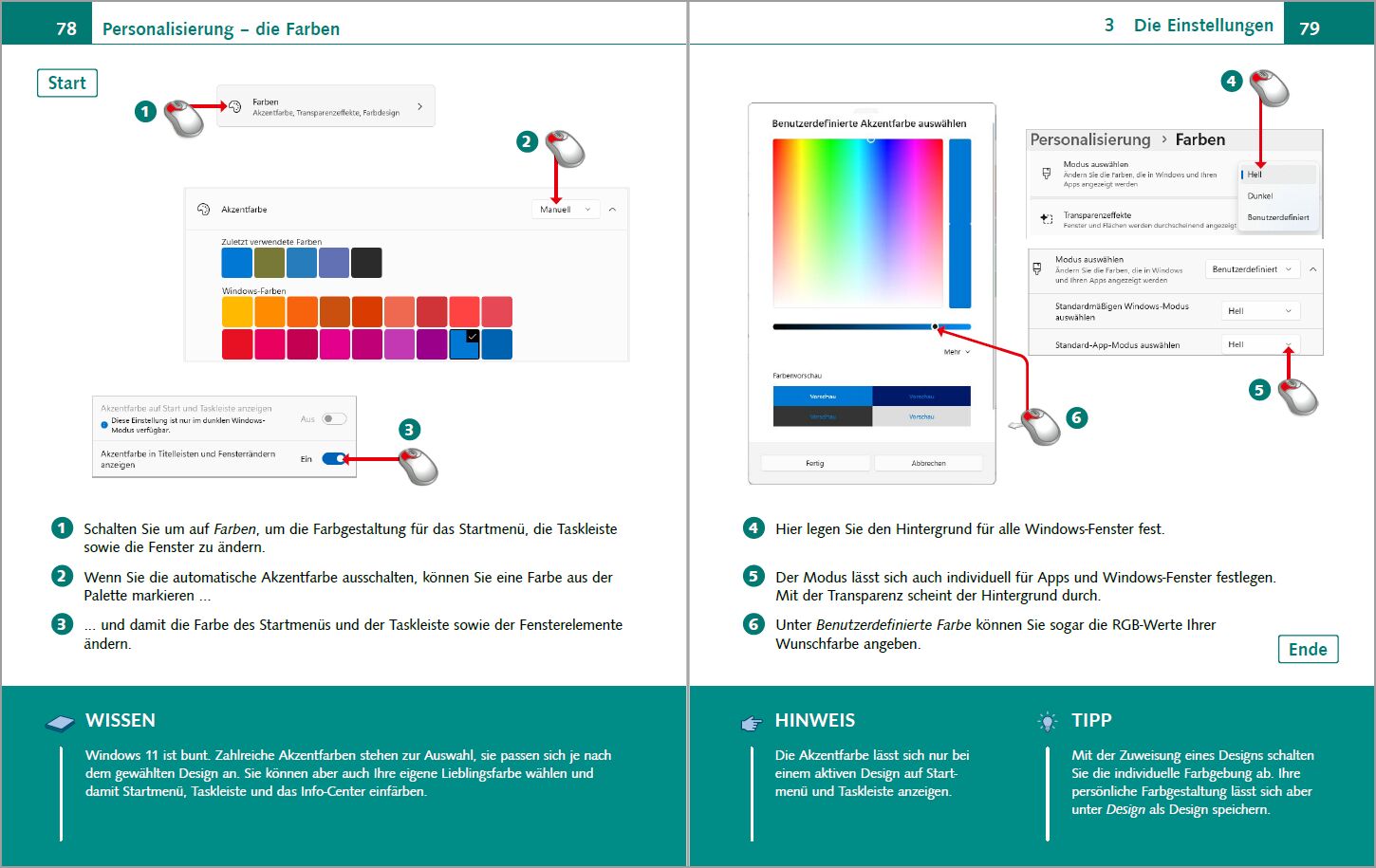The image size is (1376, 868).
Task: Toggle accent color on Titelleisten switch
Action: click(334, 458)
